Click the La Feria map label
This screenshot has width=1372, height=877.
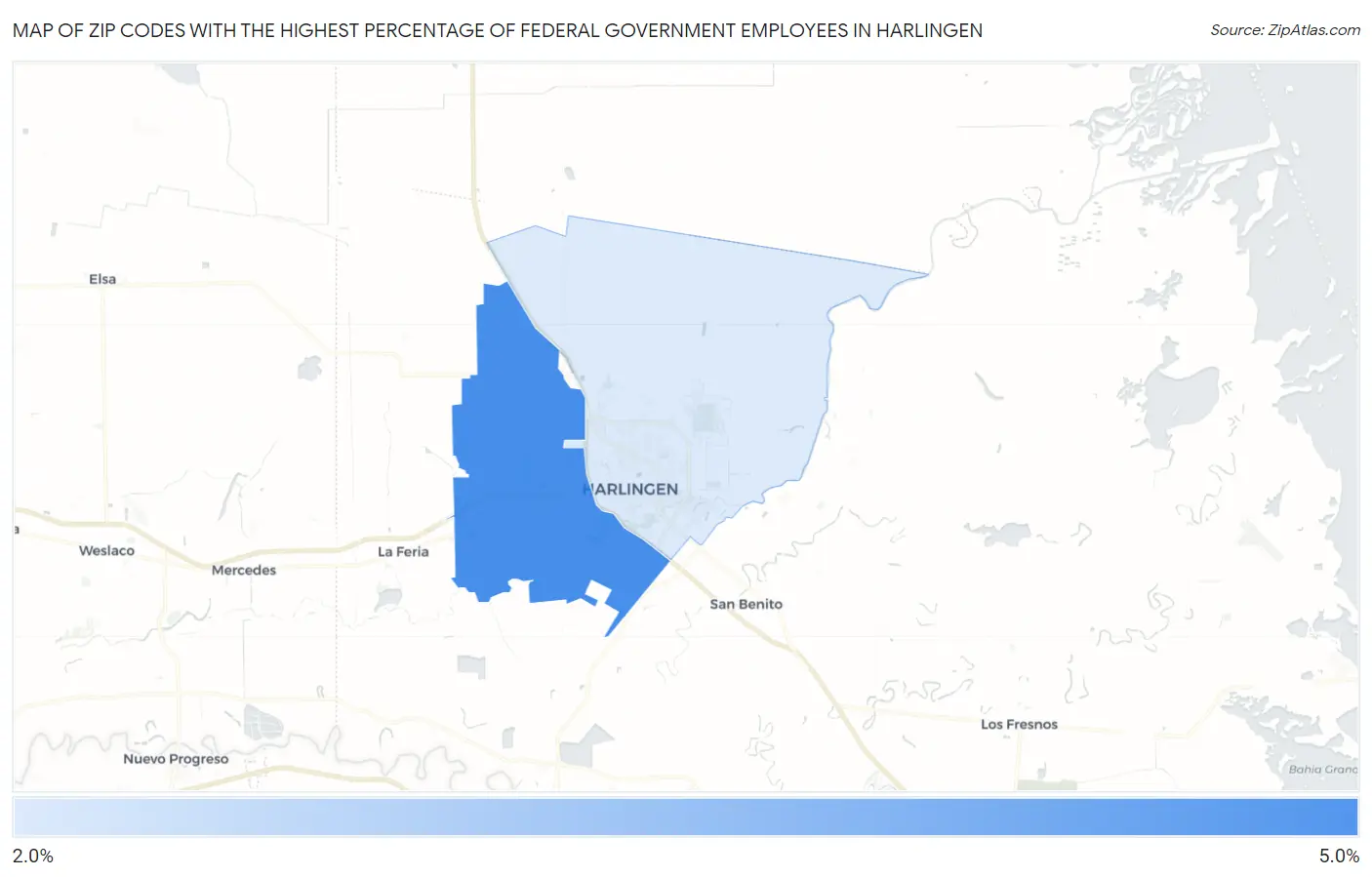[x=403, y=551]
